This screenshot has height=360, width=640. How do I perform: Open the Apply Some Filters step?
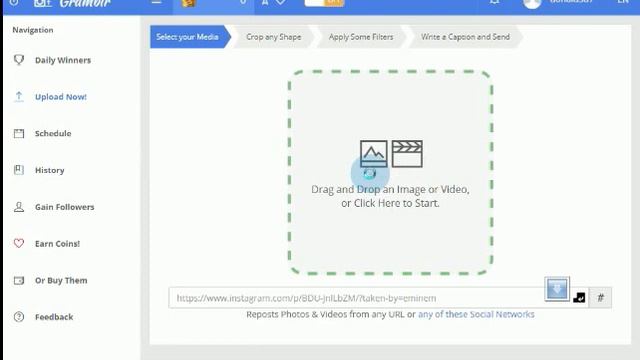361,37
